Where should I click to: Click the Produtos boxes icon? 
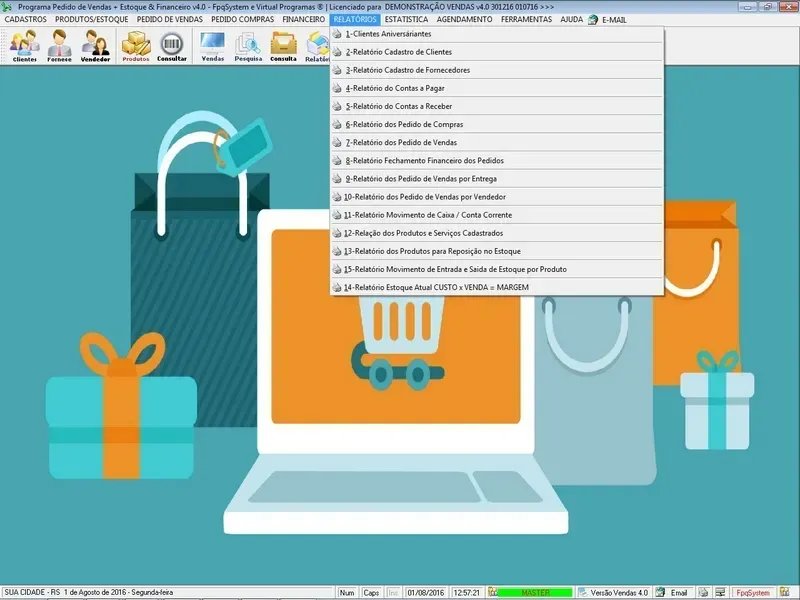[x=136, y=46]
